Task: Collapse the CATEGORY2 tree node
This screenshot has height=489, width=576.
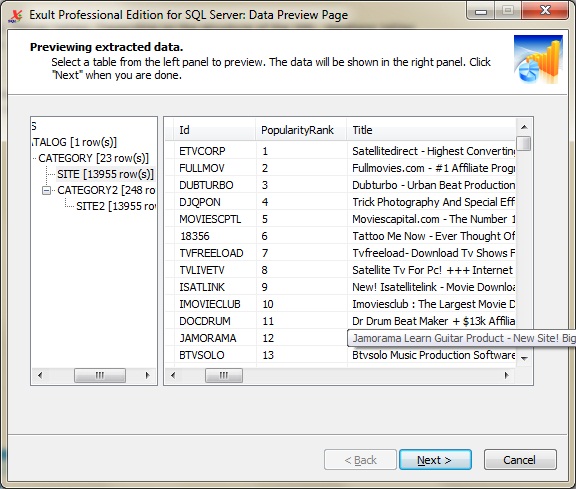Action: coord(46,190)
